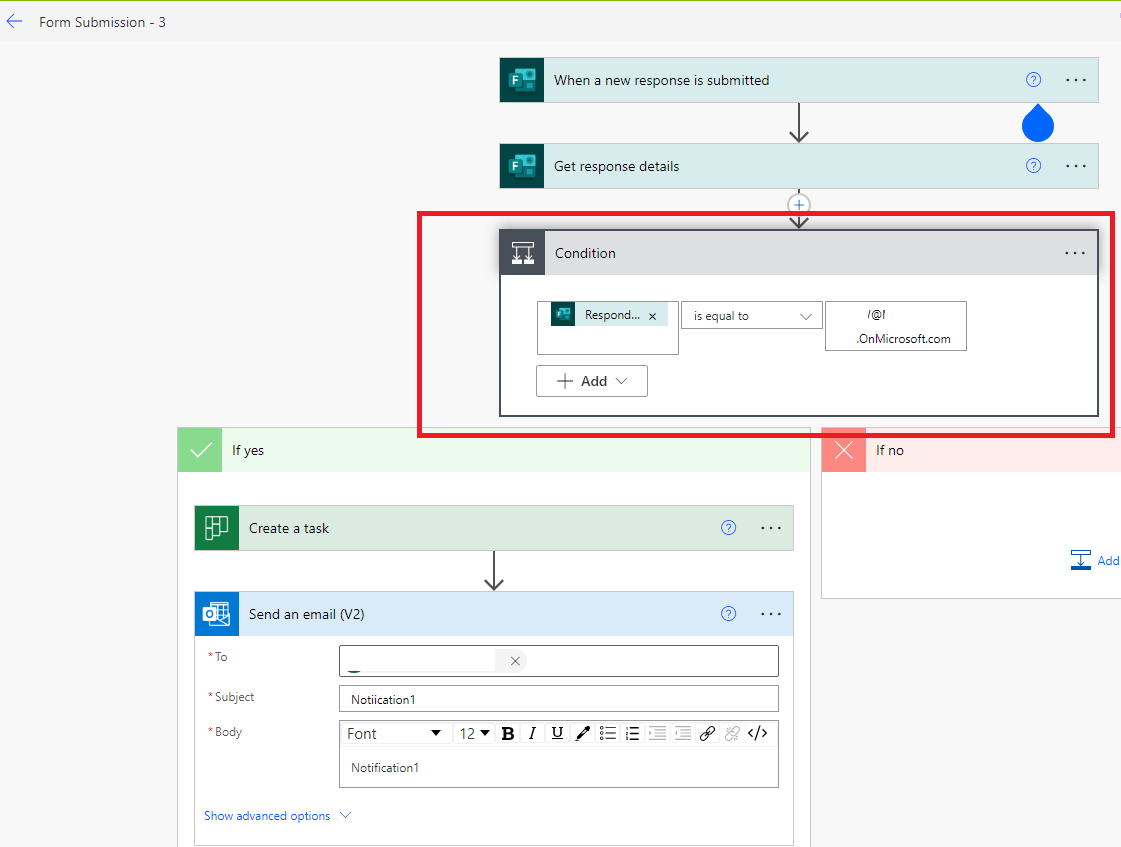The image size is (1121, 847).
Task: Open help for 'Create a task'
Action: (x=728, y=528)
